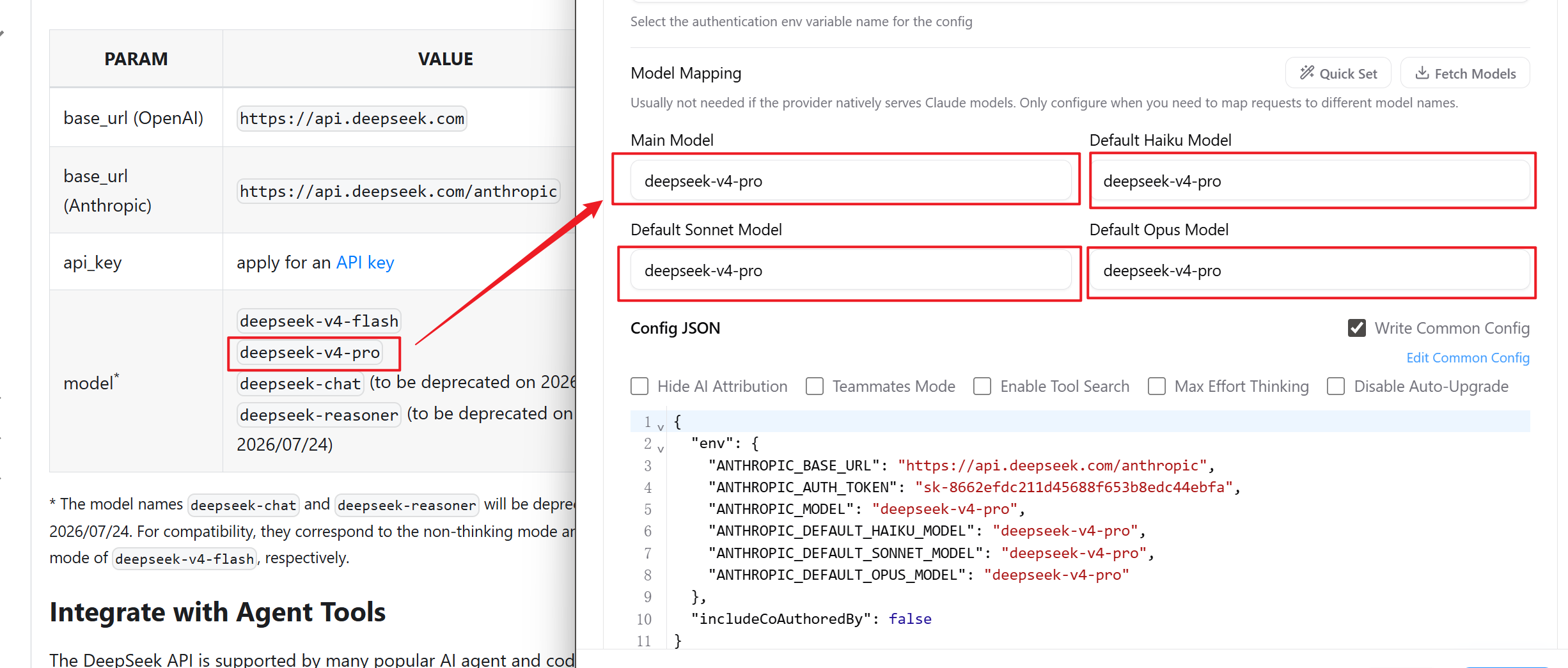The height and width of the screenshot is (668, 1568).
Task: Click the Fetch Models button
Action: click(1466, 74)
